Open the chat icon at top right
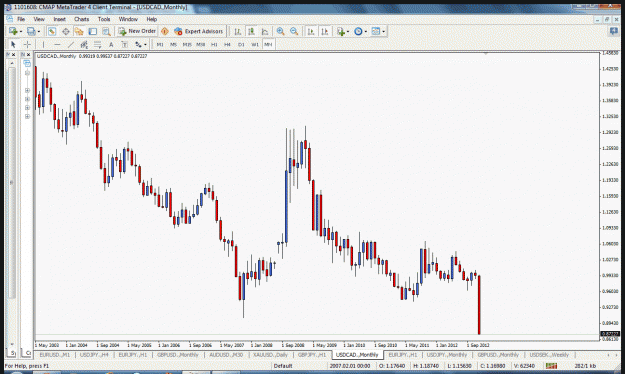The width and height of the screenshot is (625, 374). (x=614, y=31)
